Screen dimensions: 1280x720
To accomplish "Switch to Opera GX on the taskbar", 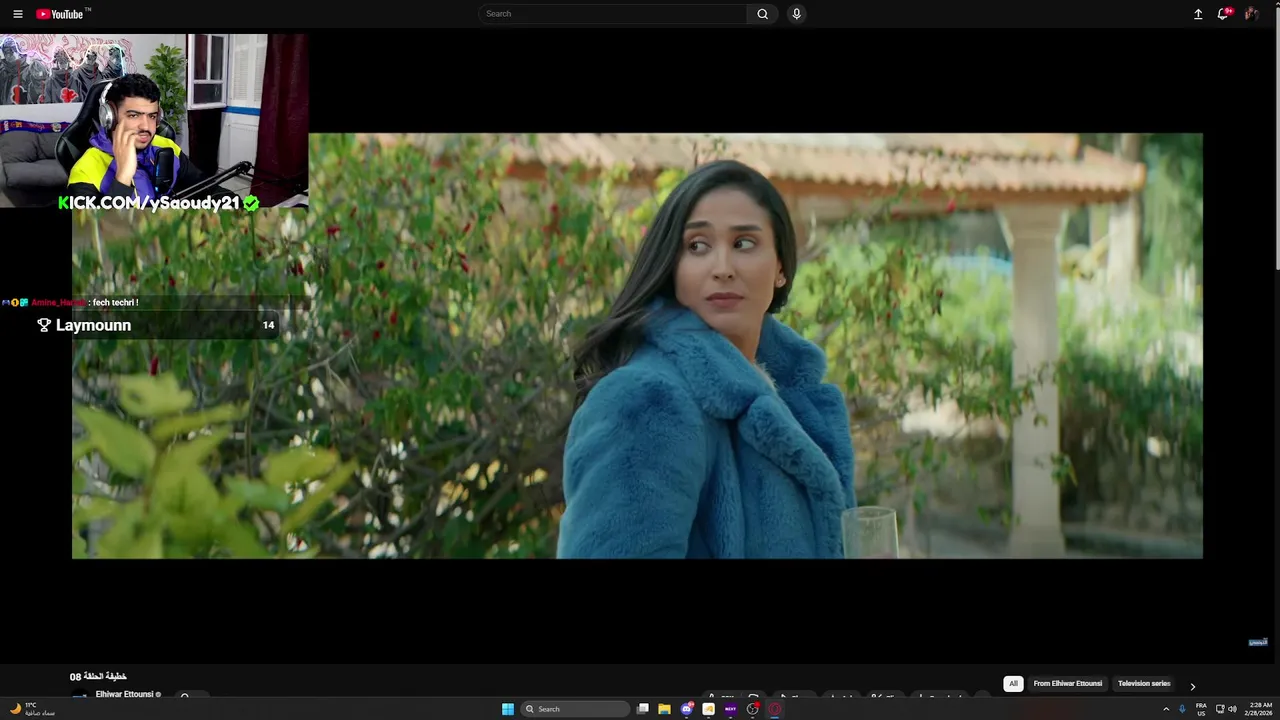I will tap(775, 709).
